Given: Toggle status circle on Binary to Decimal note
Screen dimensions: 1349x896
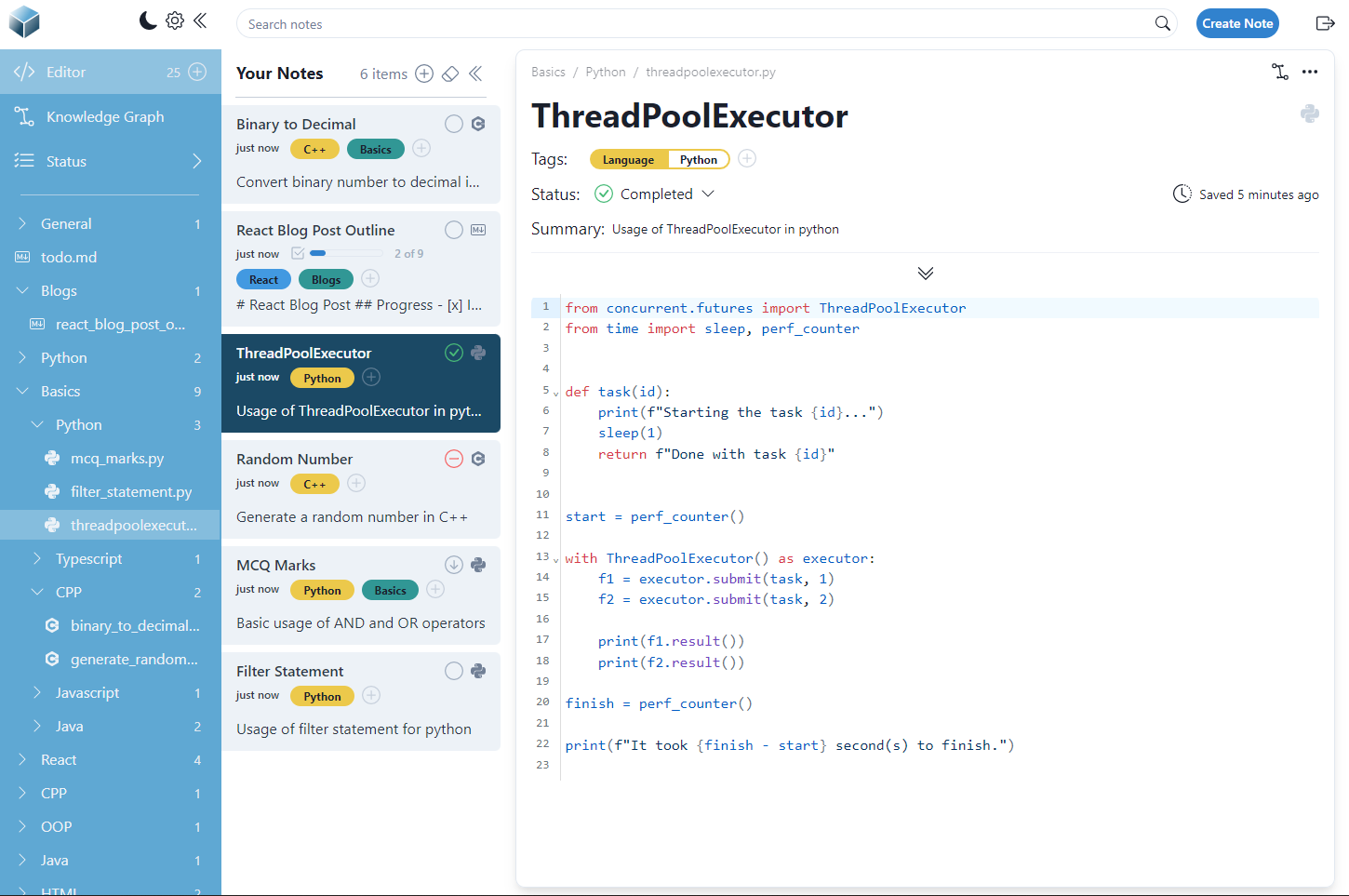Looking at the screenshot, I should pyautogui.click(x=454, y=124).
